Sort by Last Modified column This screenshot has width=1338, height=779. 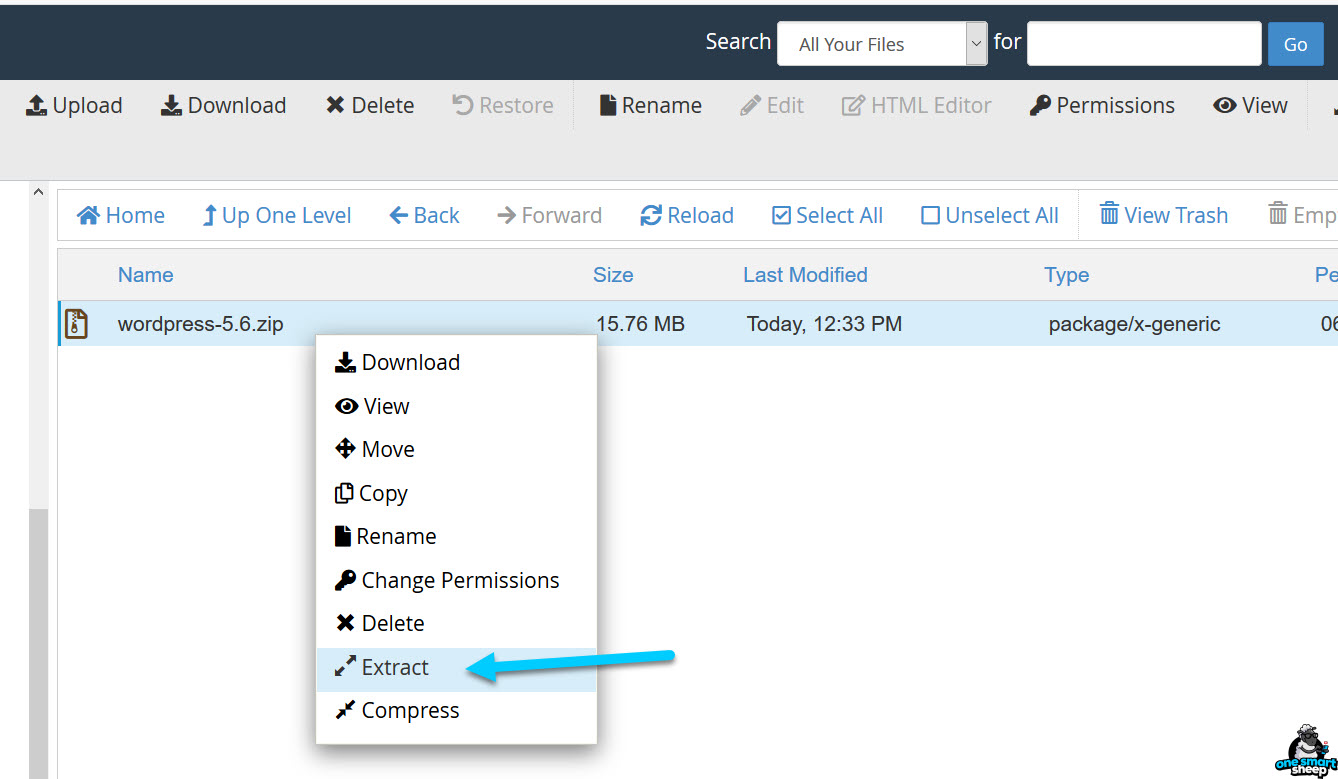point(805,275)
